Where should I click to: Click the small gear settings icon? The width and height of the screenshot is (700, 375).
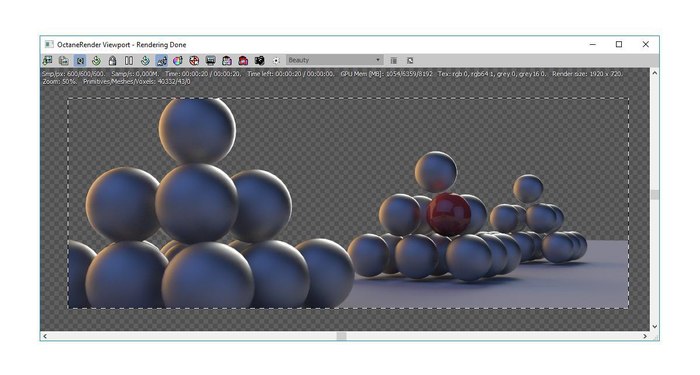point(276,60)
